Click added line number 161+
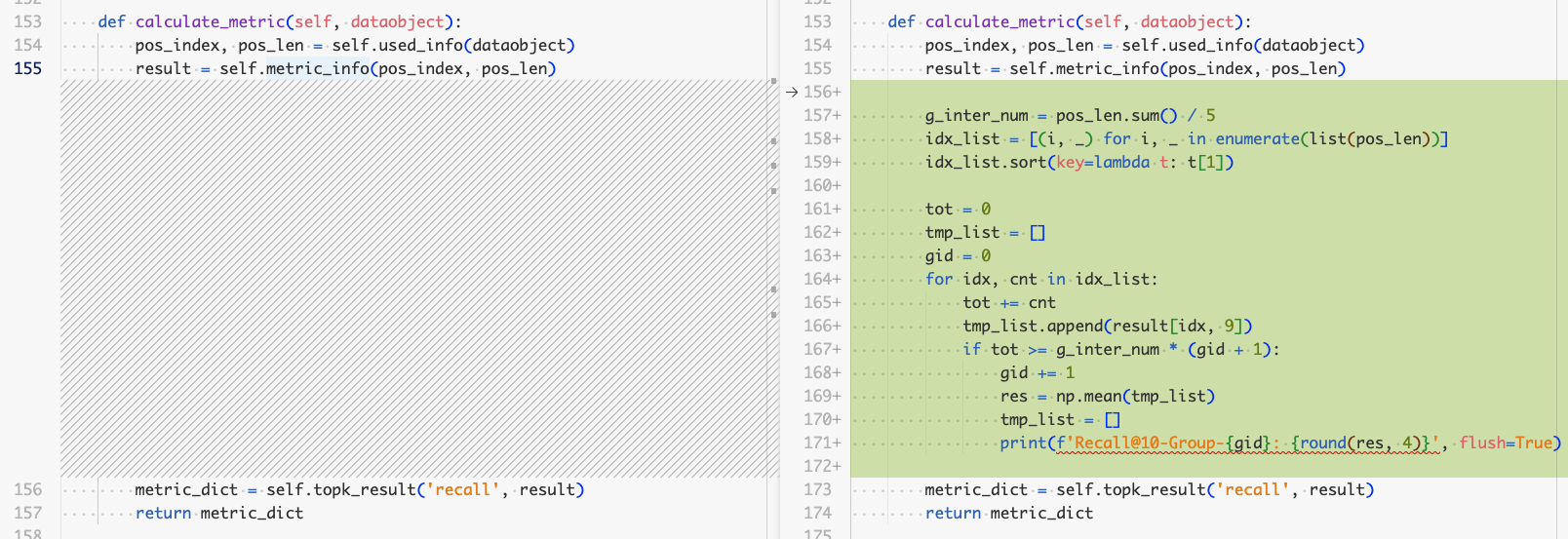 (x=822, y=209)
